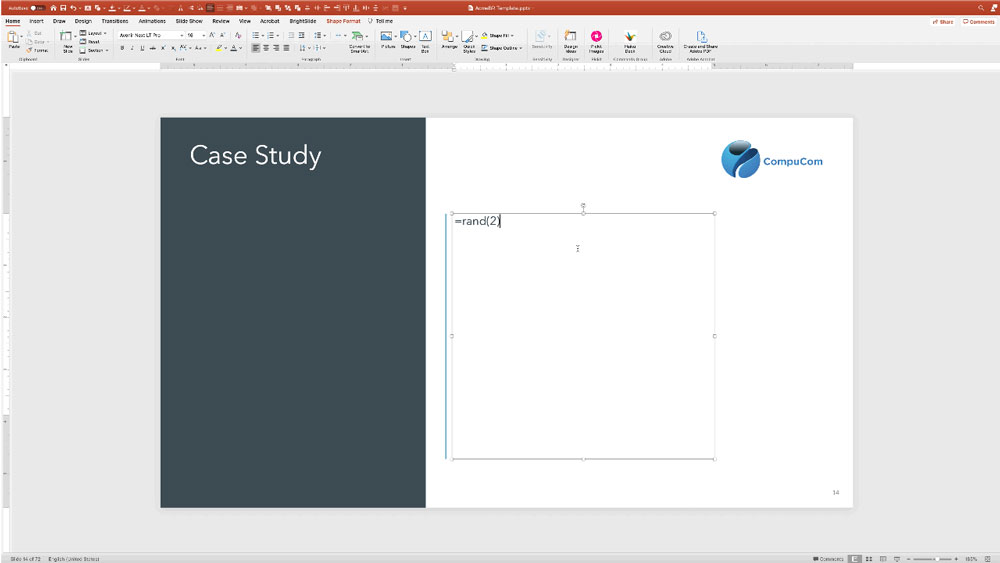Click the Creative Cloud icon
The width and height of the screenshot is (1000, 563).
pos(665,40)
